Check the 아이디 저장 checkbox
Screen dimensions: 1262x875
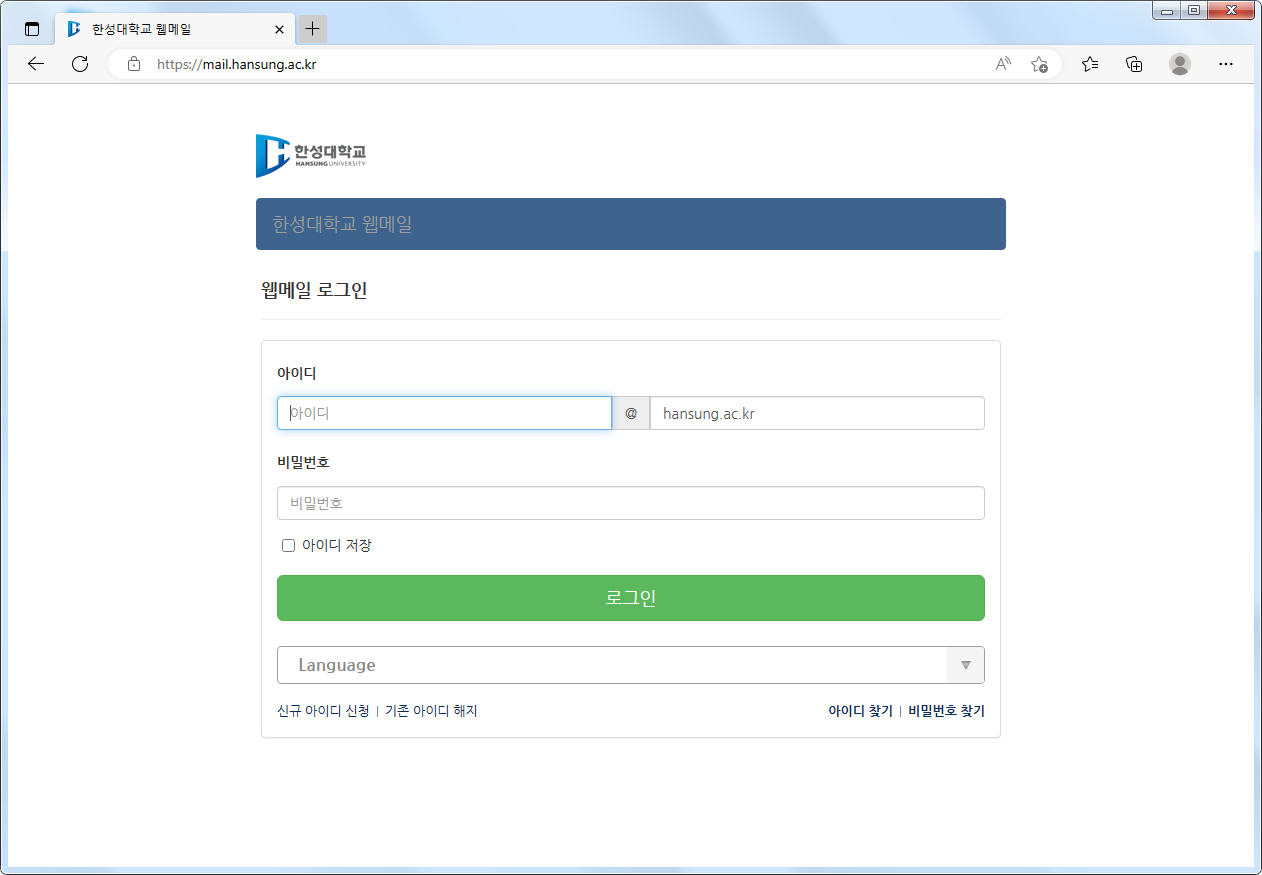[288, 546]
